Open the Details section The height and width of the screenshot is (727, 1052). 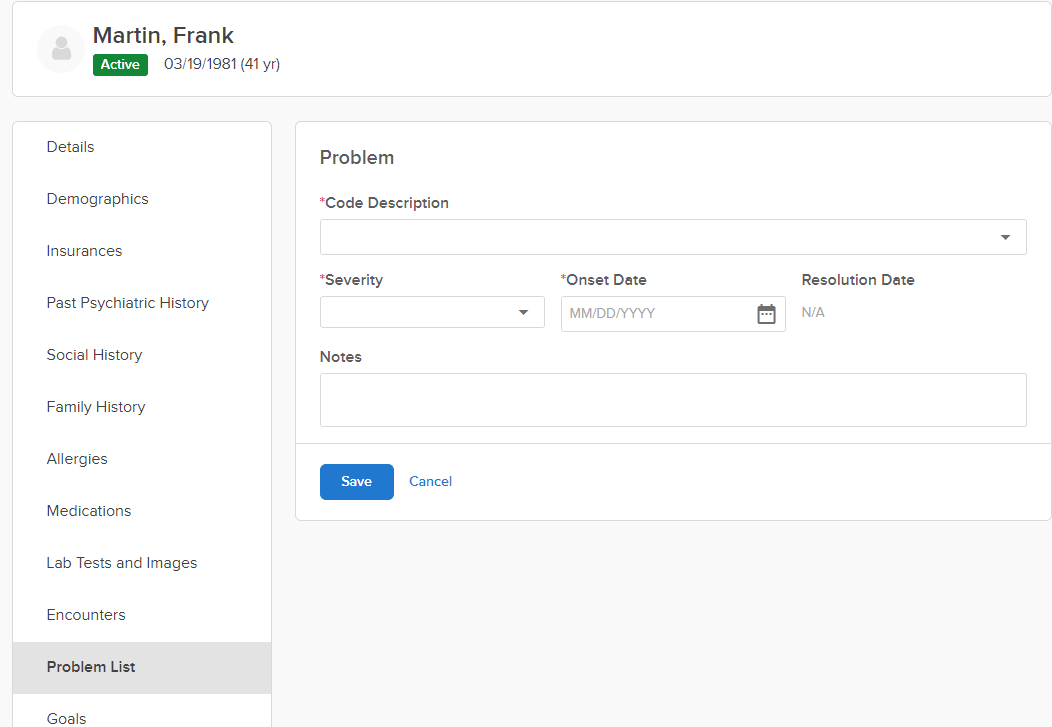point(70,147)
